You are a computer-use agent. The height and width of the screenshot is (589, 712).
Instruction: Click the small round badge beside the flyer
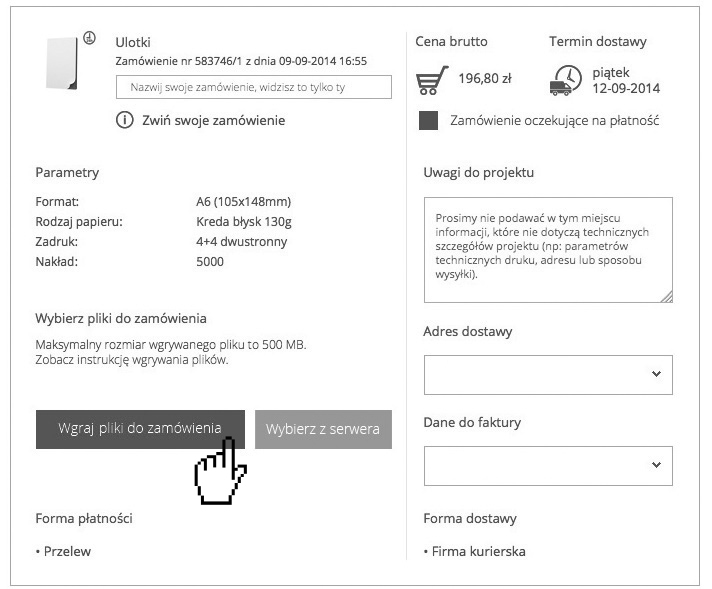pos(89,38)
